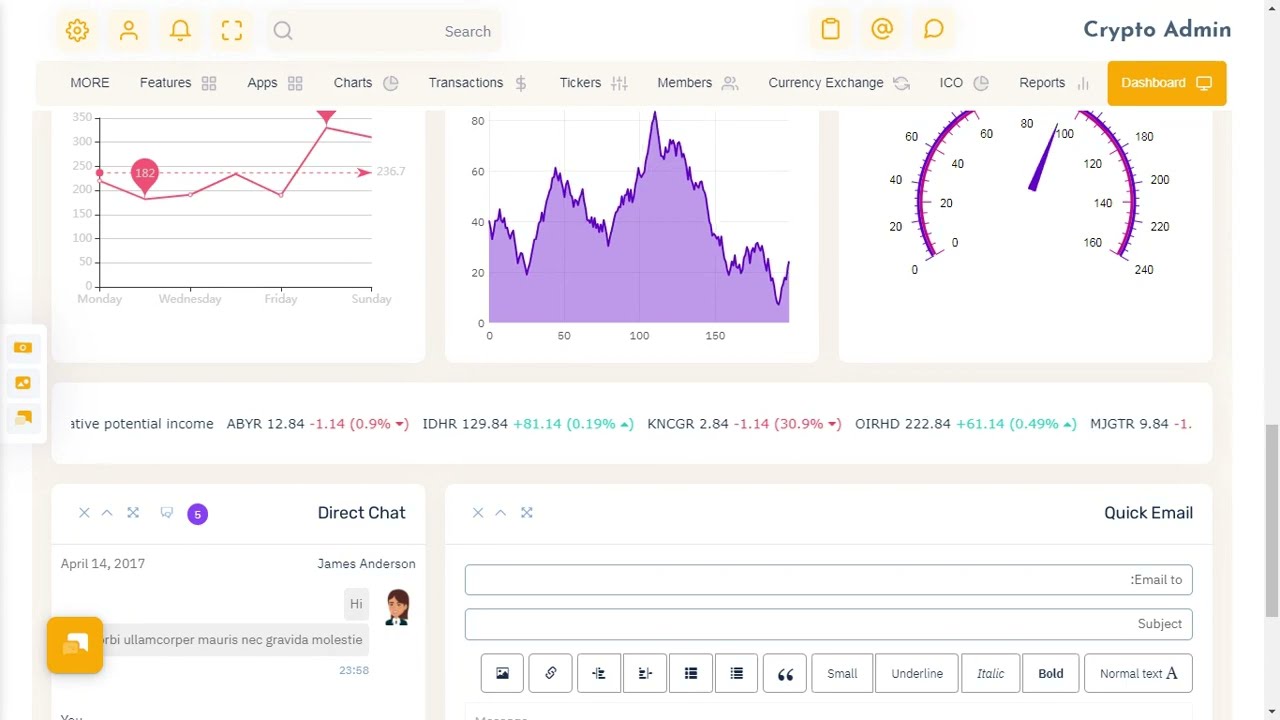Viewport: 1280px width, 720px height.
Task: Click the Hi chat message bubble
Action: click(356, 604)
